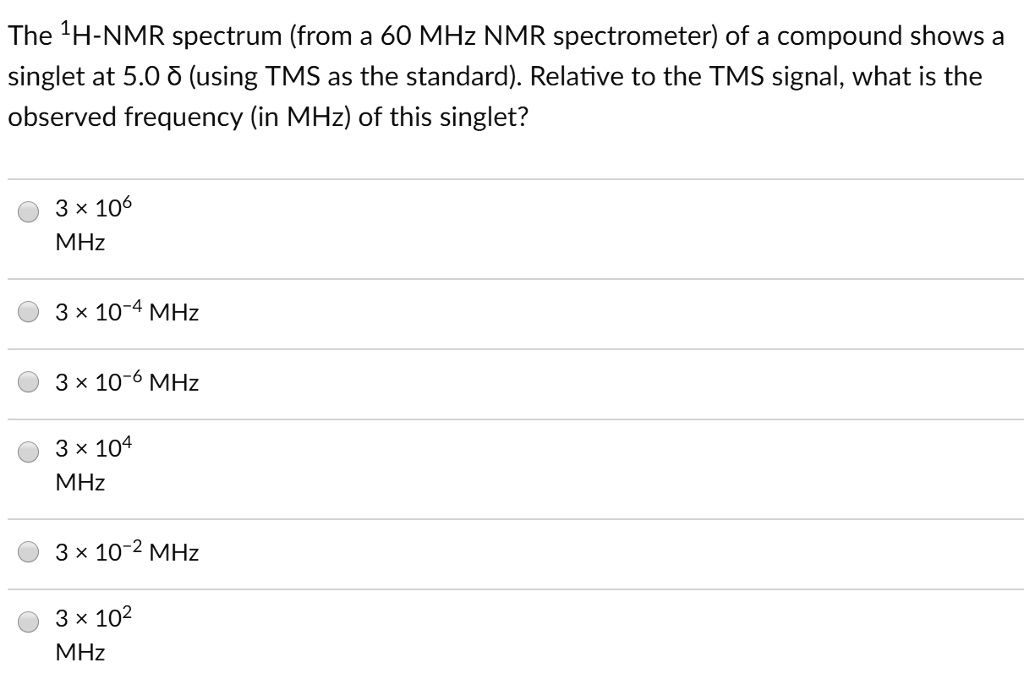Select the 3 × 10⁻⁶ MHz radio button
The width and height of the screenshot is (1024, 679).
[x=27, y=382]
